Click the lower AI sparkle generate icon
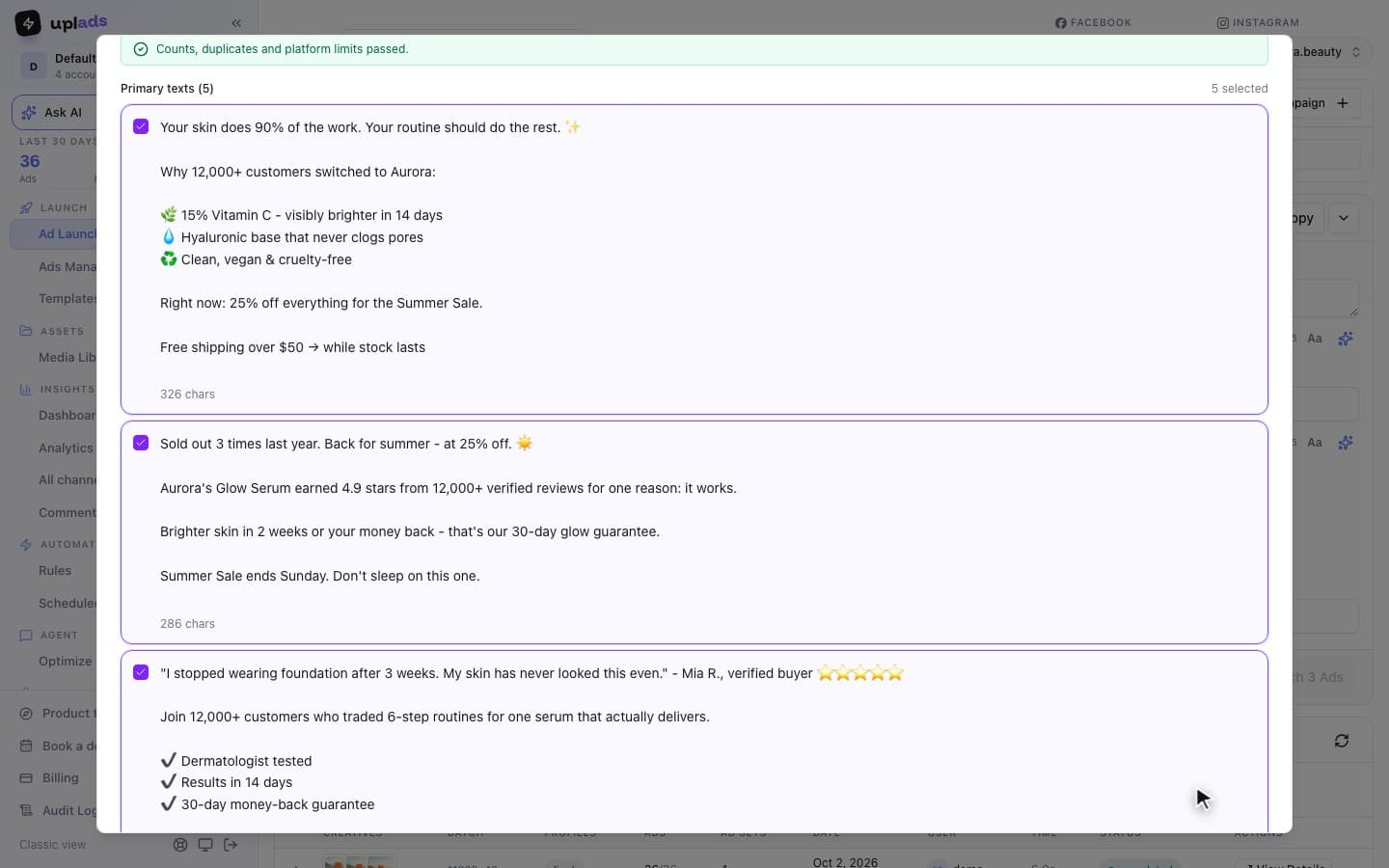This screenshot has width=1389, height=868. point(1346,443)
